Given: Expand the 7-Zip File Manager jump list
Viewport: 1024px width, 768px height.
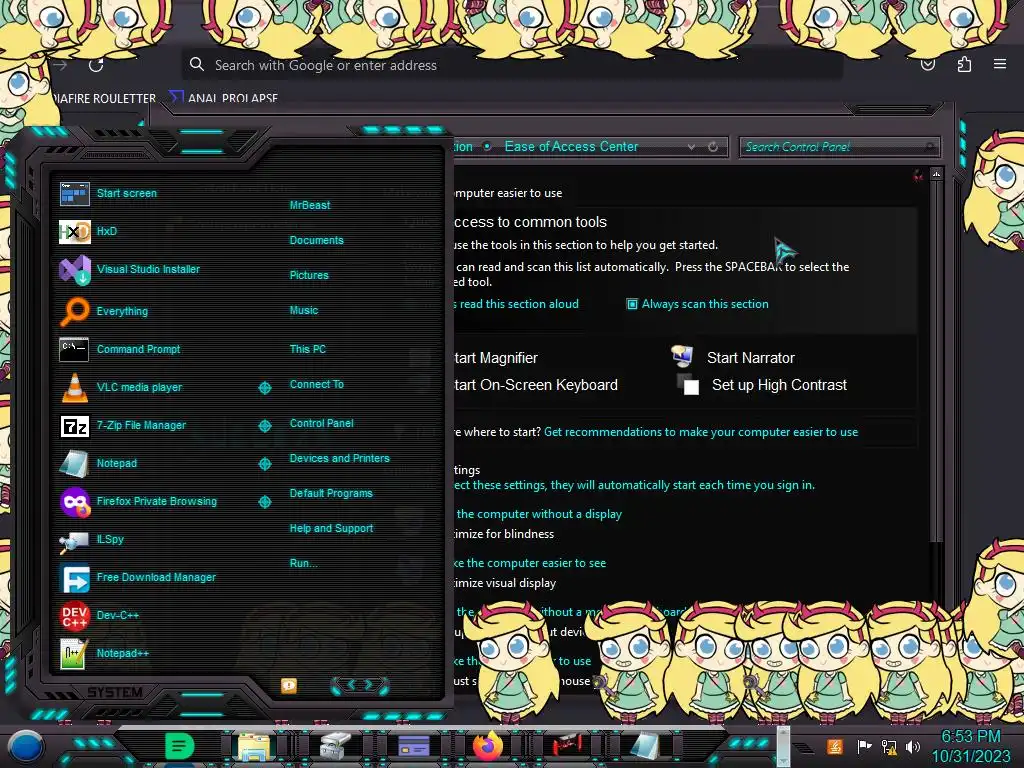Looking at the screenshot, I should [264, 426].
